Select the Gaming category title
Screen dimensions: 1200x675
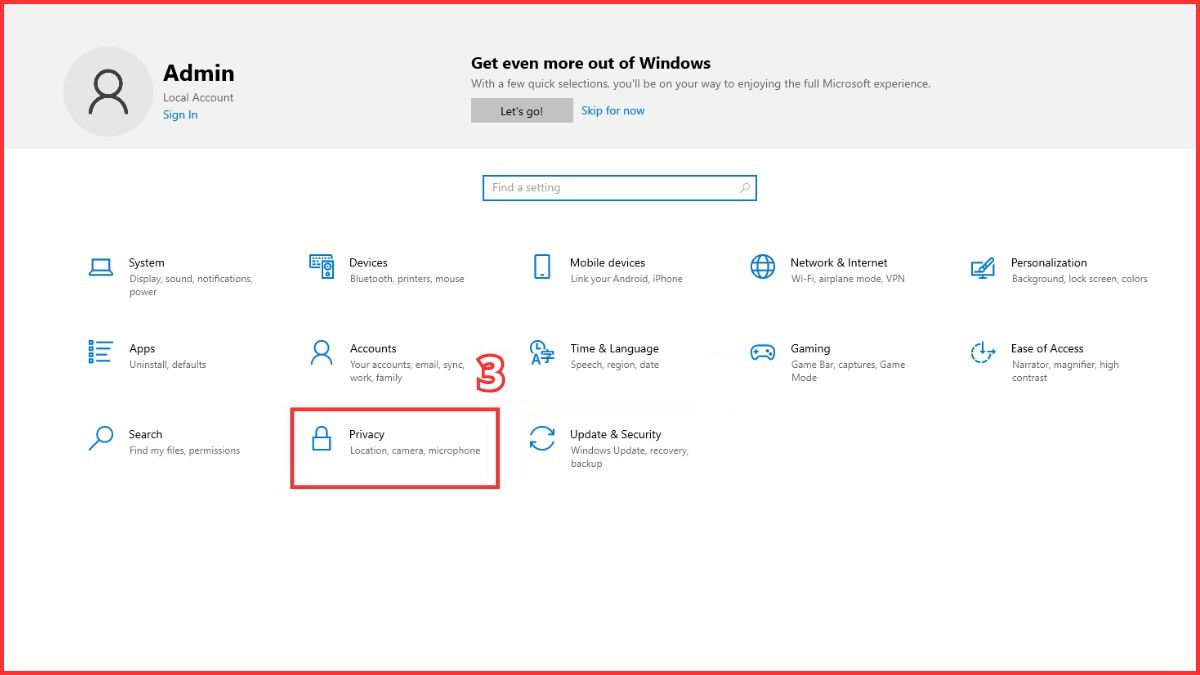tap(810, 349)
